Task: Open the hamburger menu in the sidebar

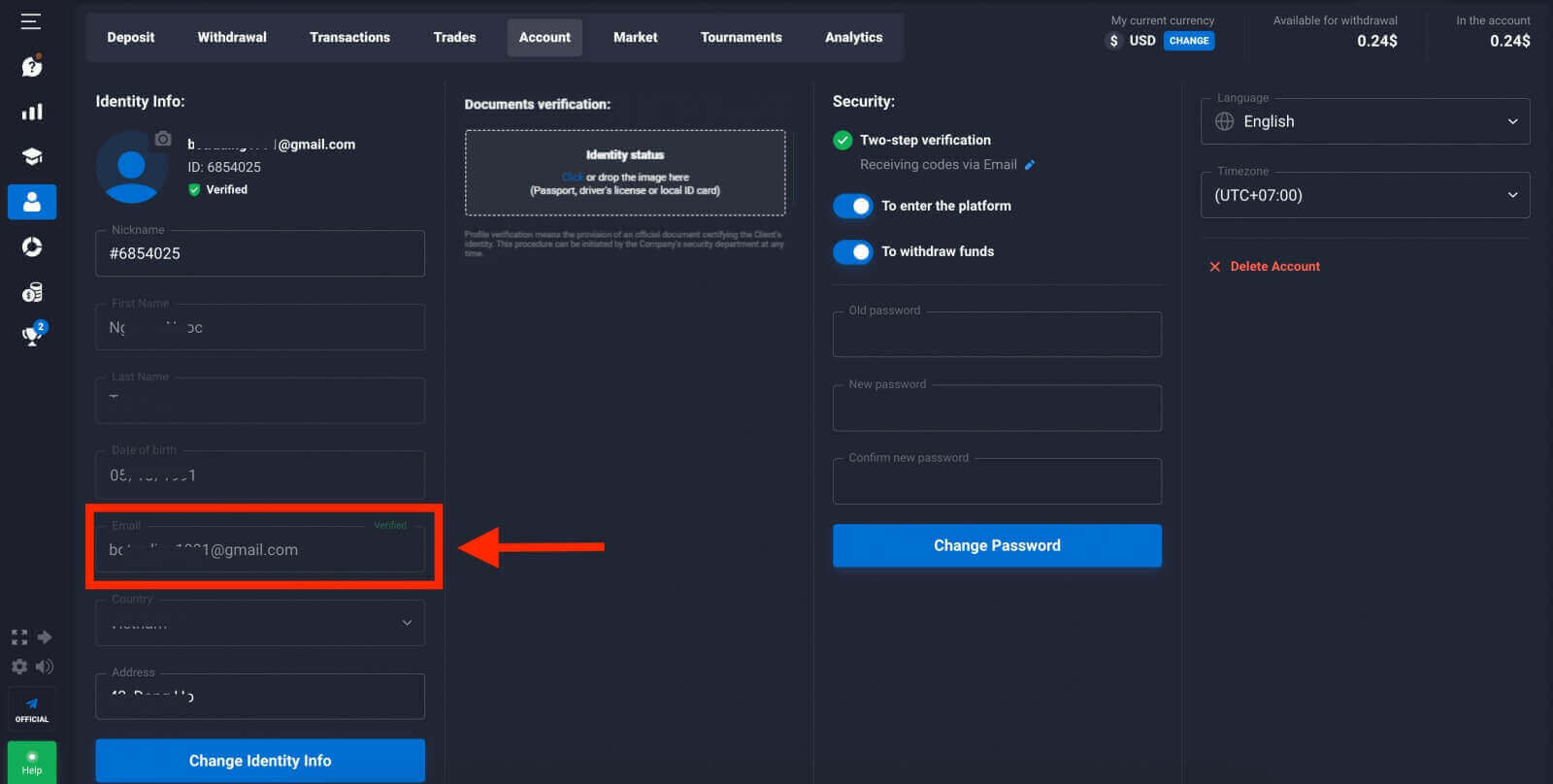Action: [31, 21]
